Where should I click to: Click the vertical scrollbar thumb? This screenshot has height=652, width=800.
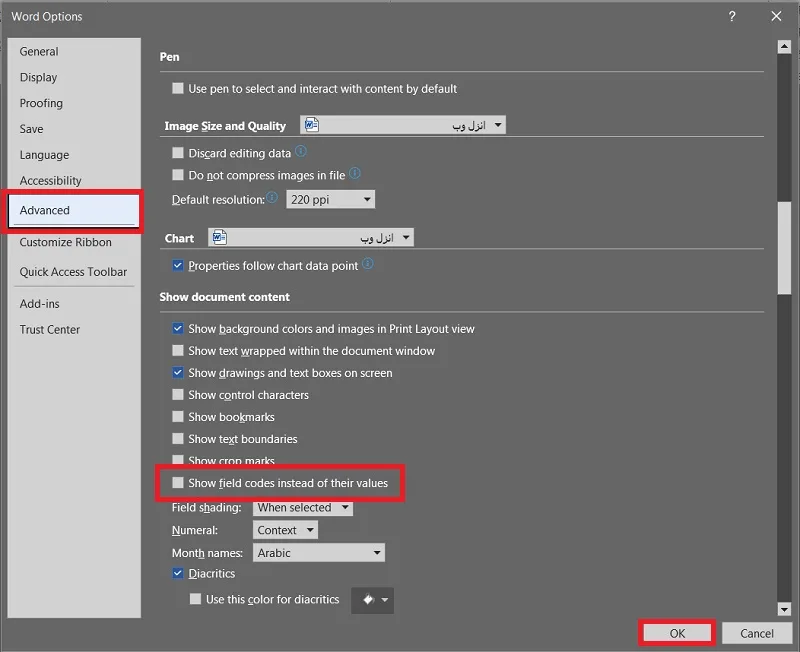point(784,248)
